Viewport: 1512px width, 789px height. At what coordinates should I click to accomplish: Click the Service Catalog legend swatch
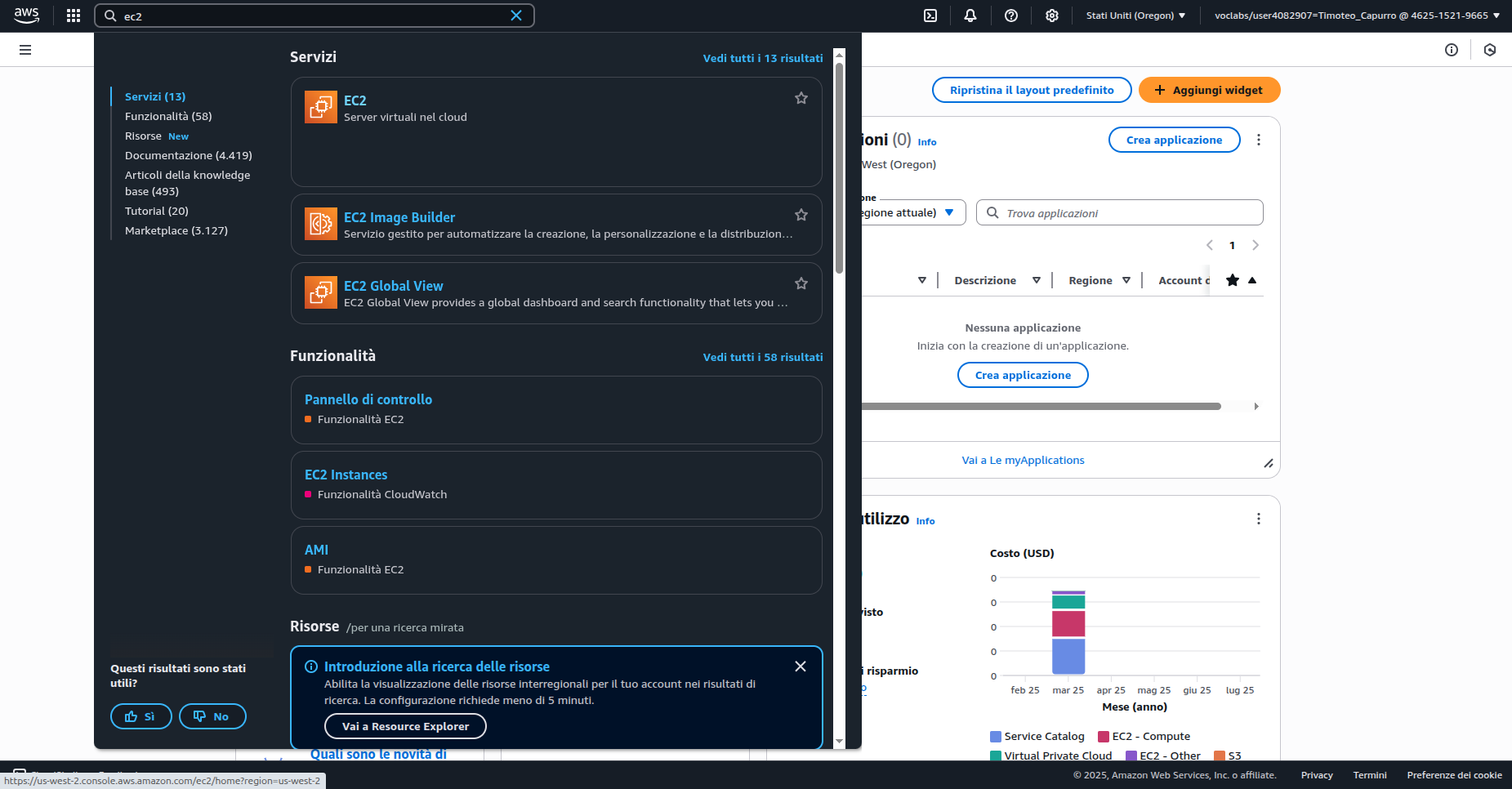click(996, 736)
